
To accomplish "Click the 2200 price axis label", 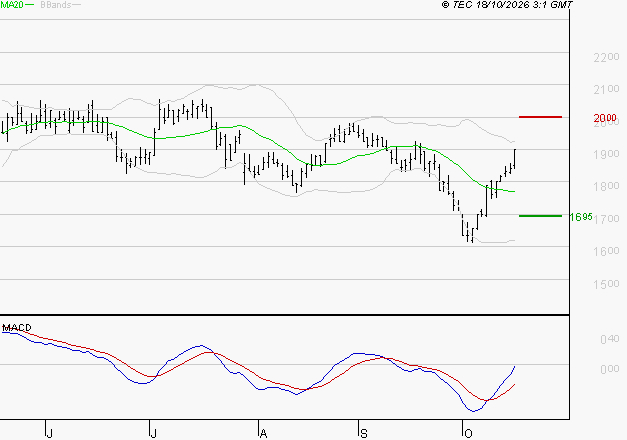I will coord(606,57).
